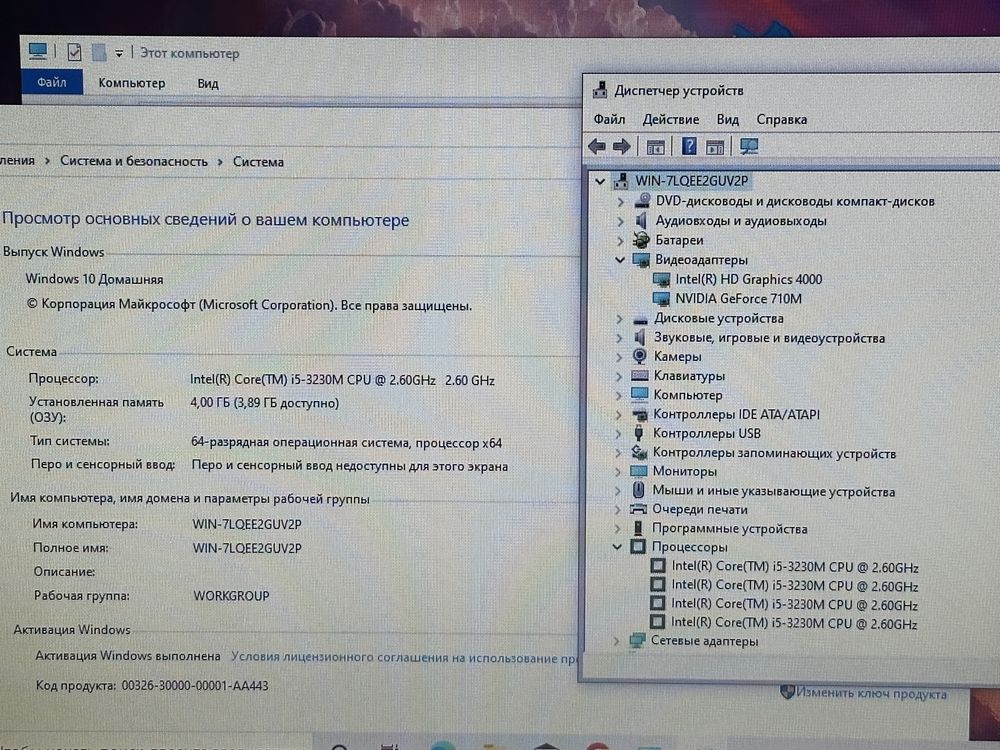Open the Файл tab in Этот компьютер window
Screen dimensions: 1000x750
pyautogui.click(x=52, y=82)
